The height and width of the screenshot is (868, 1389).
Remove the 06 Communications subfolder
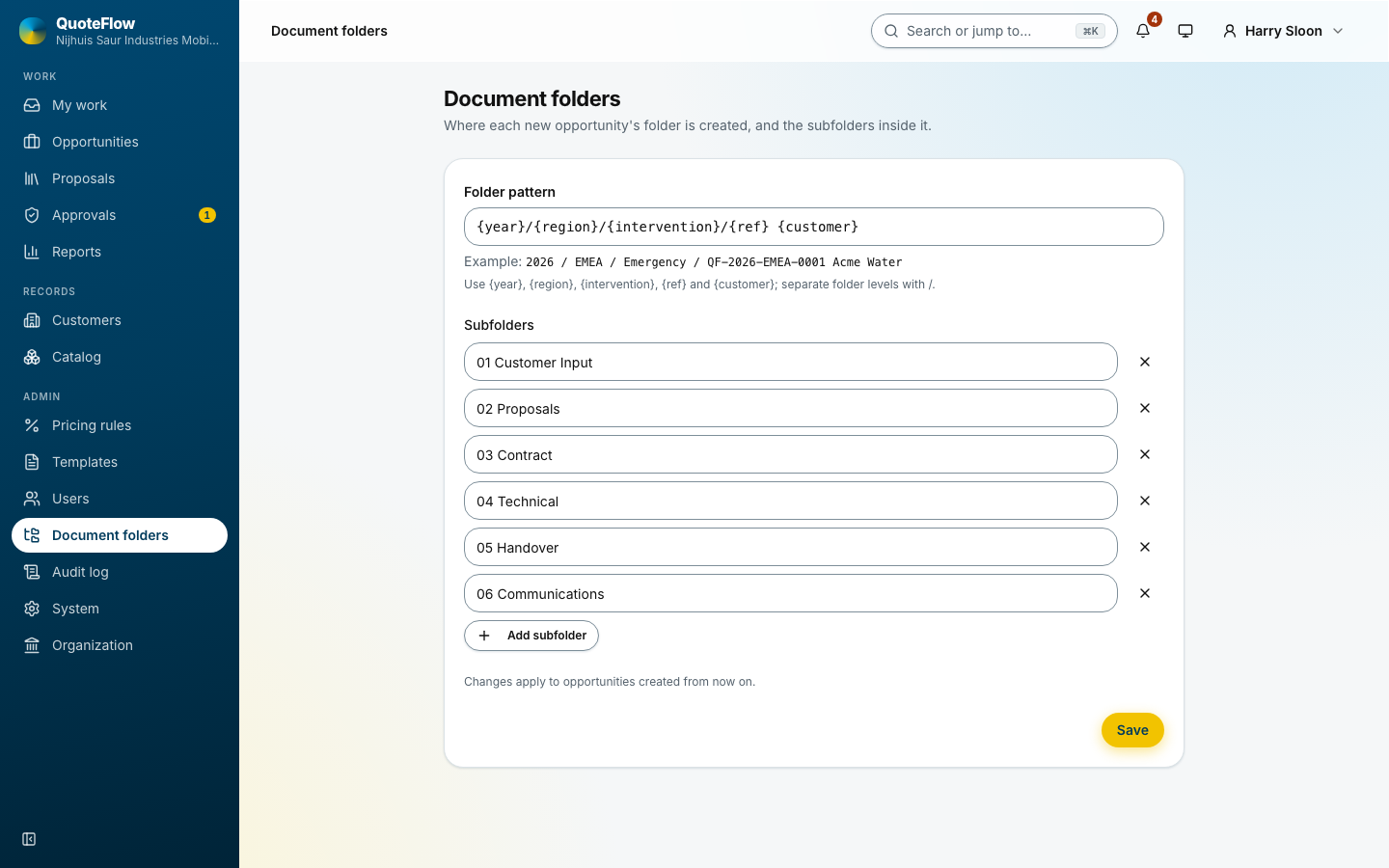tap(1145, 593)
